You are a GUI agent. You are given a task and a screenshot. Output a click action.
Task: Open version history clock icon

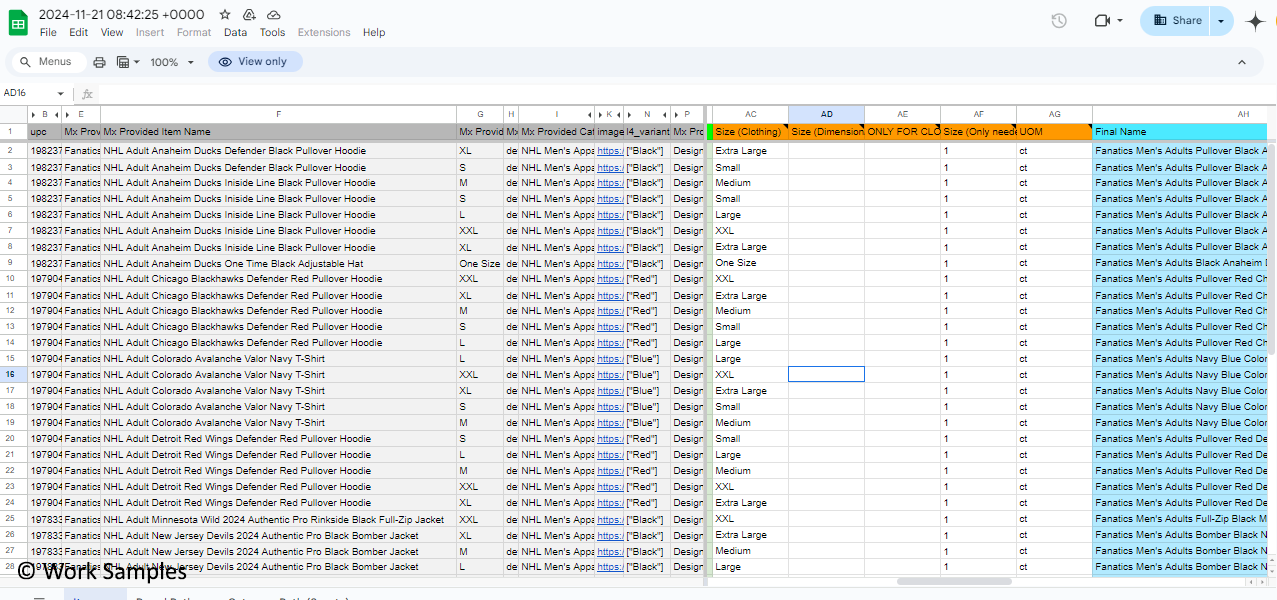pos(1059,21)
